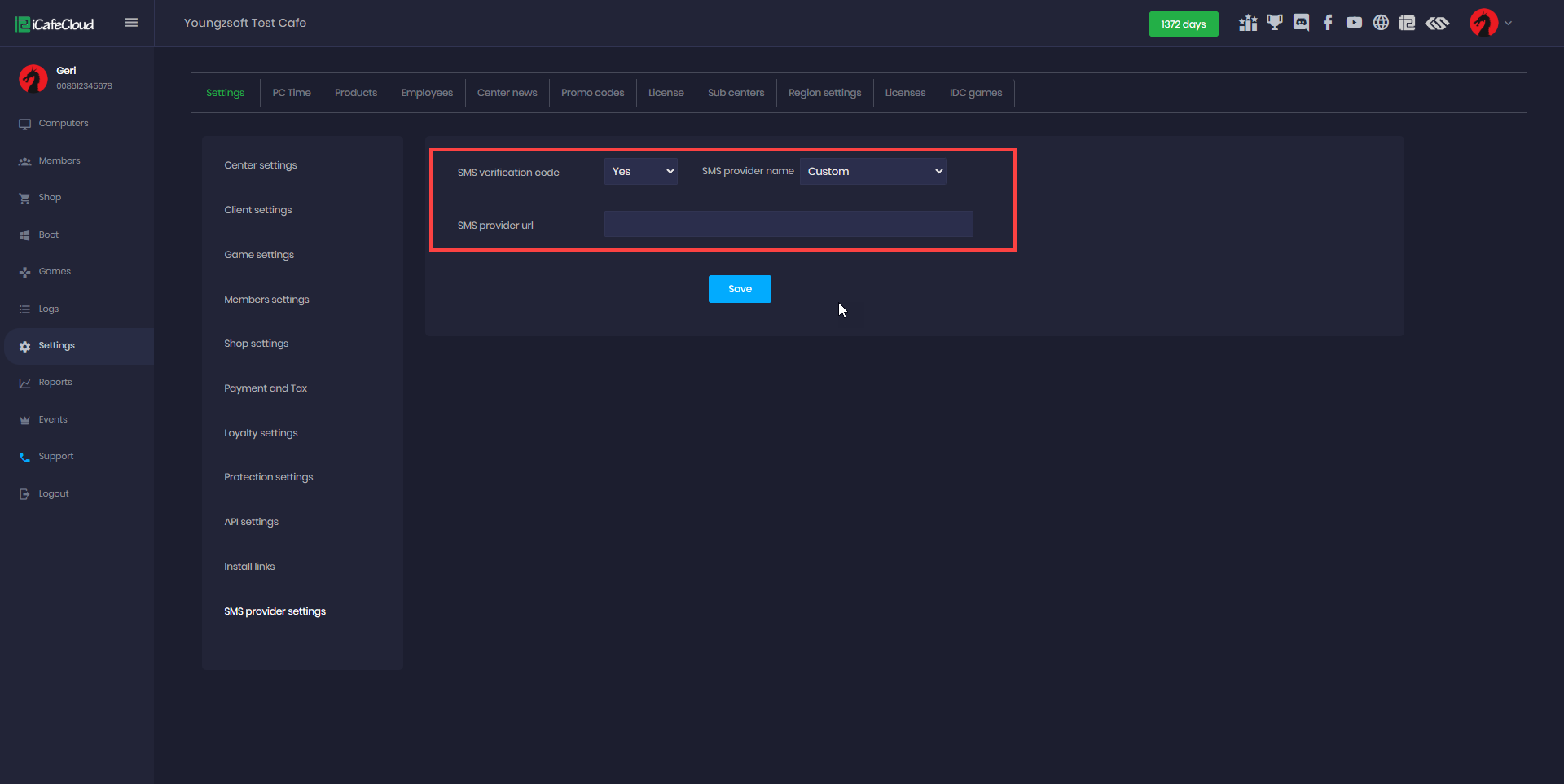Go to the Region settings tab
The width and height of the screenshot is (1564, 784).
824,93
